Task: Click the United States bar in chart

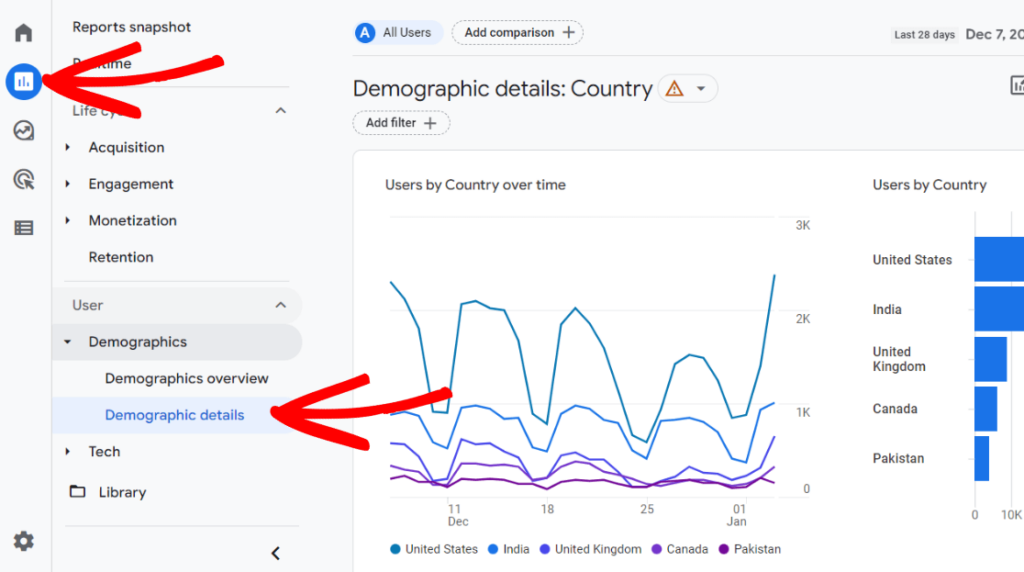Action: tap(998, 260)
